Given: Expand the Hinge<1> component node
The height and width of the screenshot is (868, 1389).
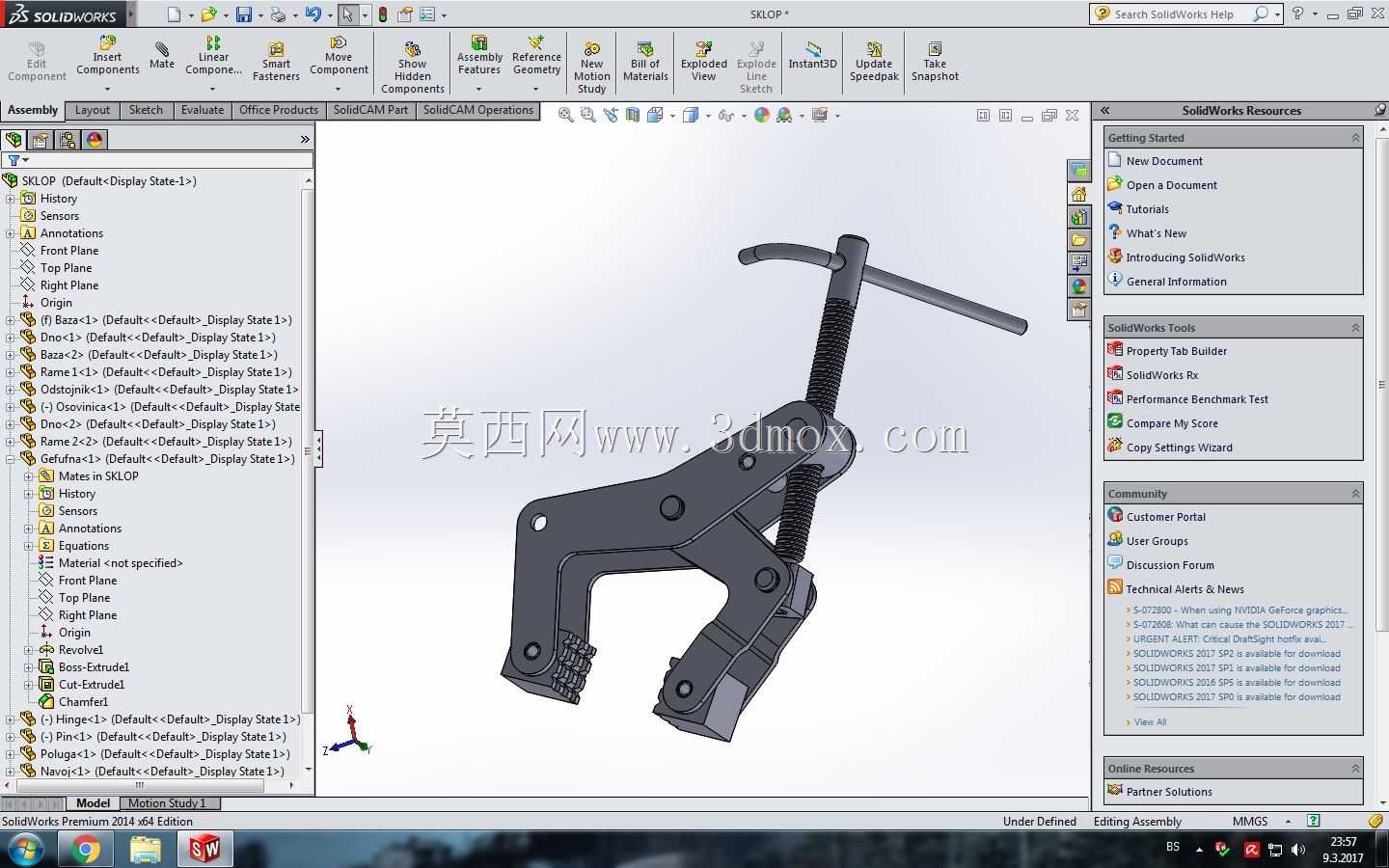Looking at the screenshot, I should [11, 719].
